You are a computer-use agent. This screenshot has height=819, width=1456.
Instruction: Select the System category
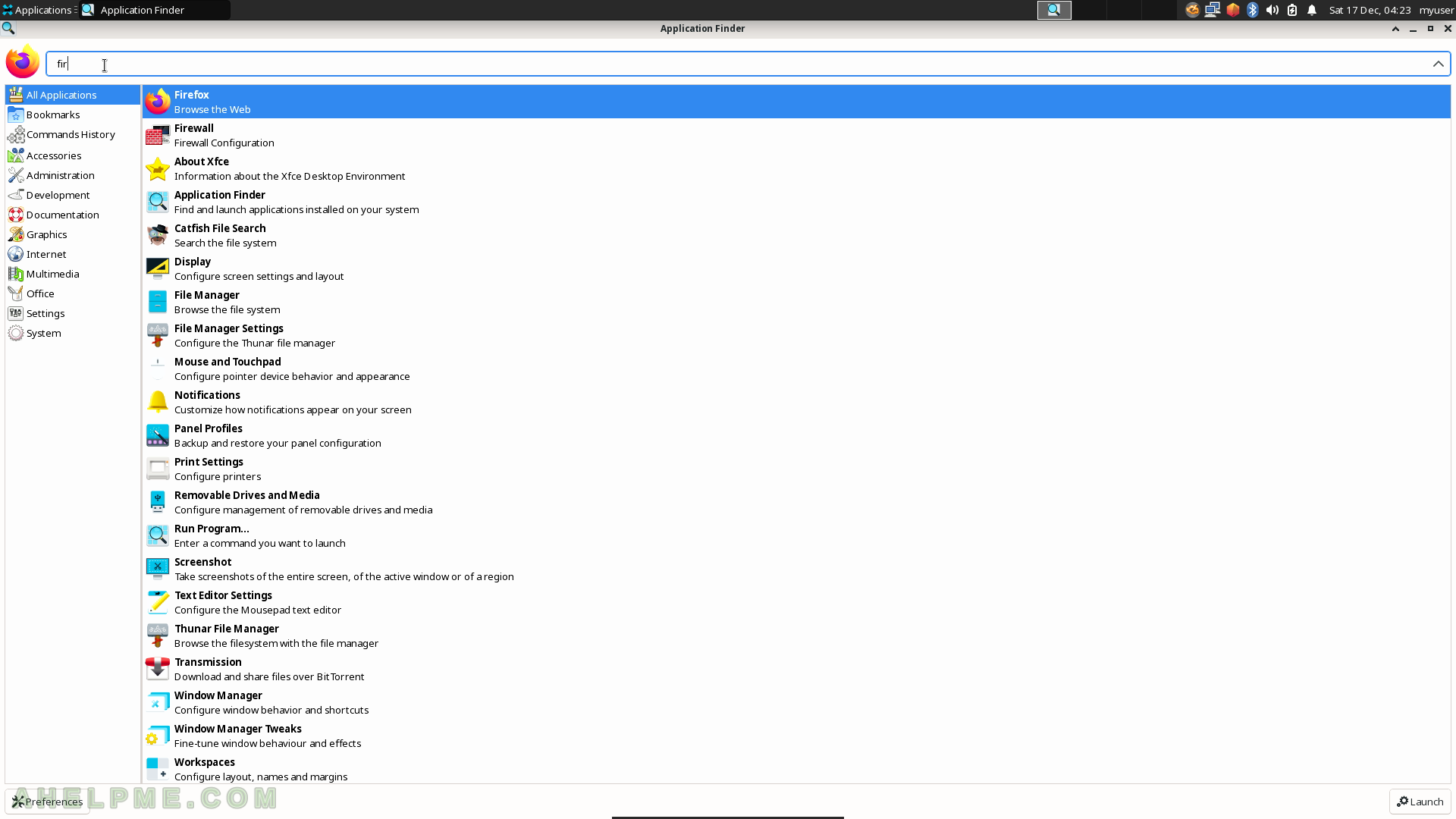(73, 333)
